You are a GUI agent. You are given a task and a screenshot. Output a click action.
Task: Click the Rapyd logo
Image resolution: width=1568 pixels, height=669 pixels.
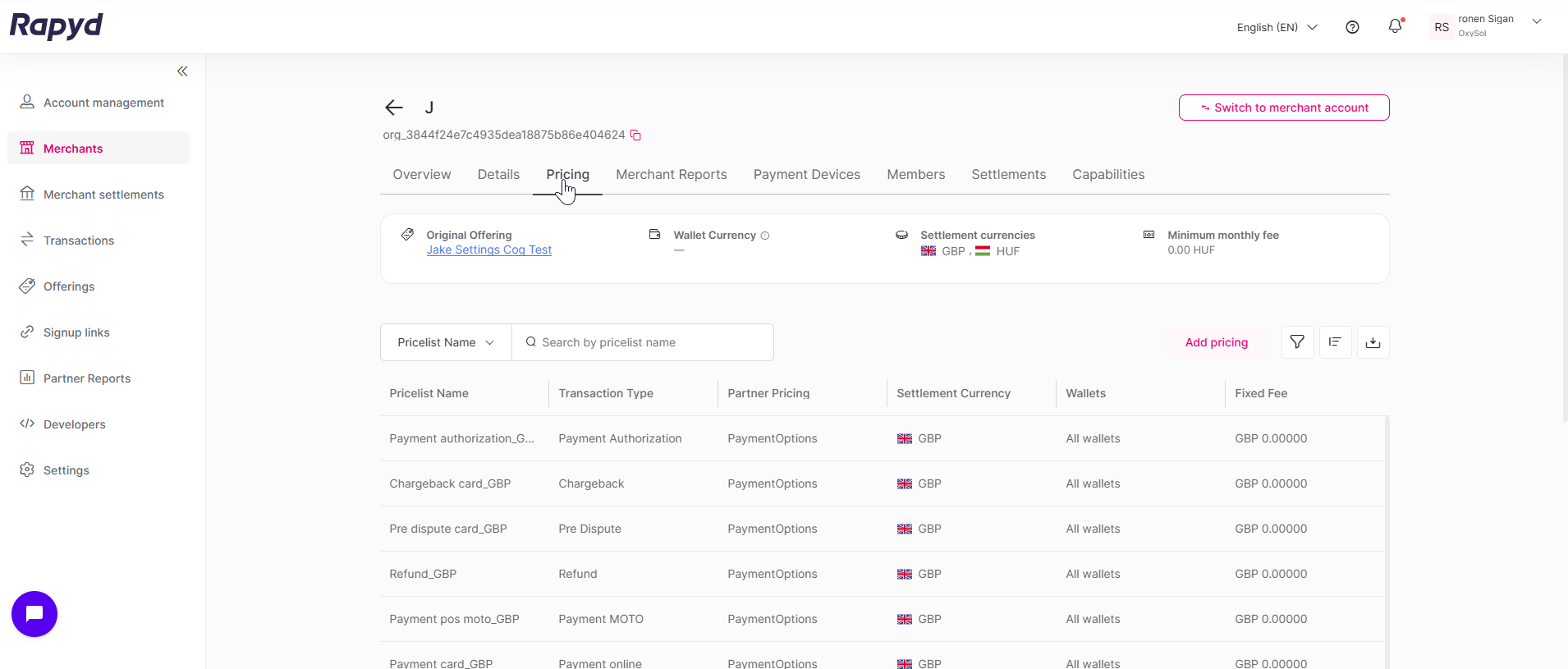coord(56,25)
